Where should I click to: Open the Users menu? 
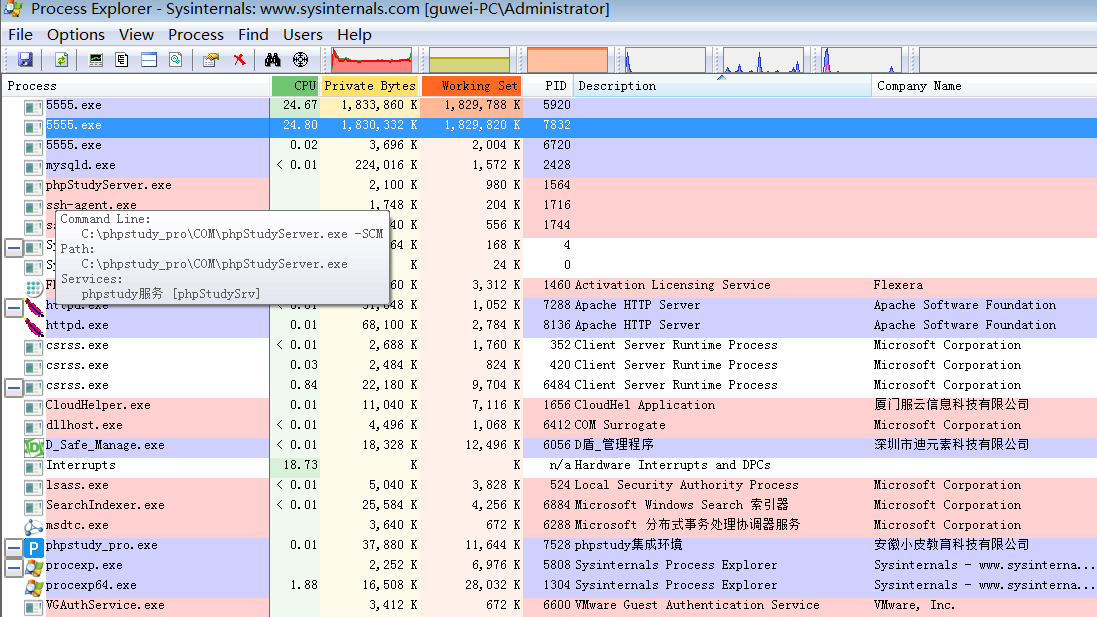point(303,35)
